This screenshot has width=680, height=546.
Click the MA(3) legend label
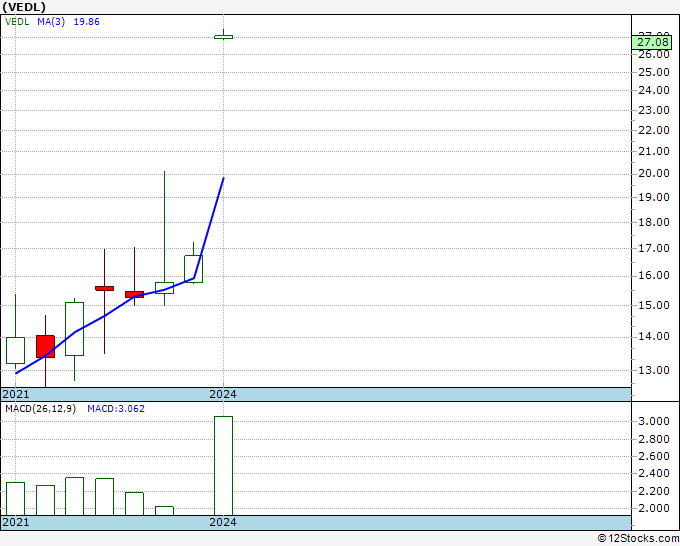51,22
